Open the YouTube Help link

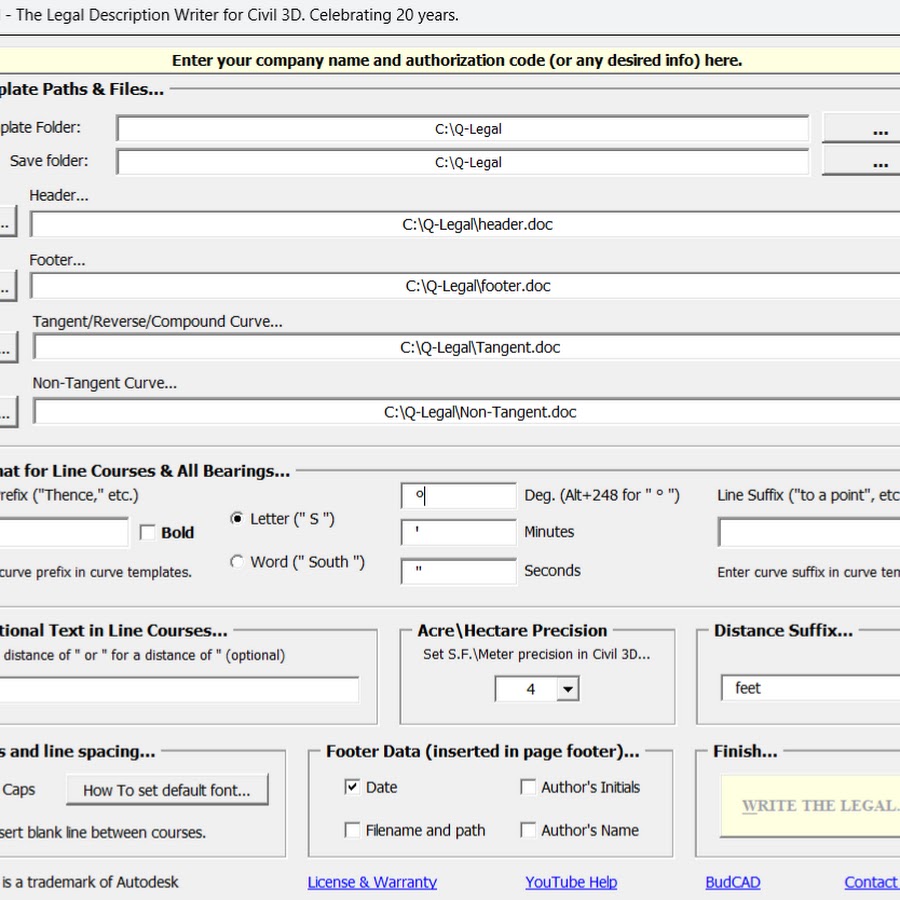571,882
